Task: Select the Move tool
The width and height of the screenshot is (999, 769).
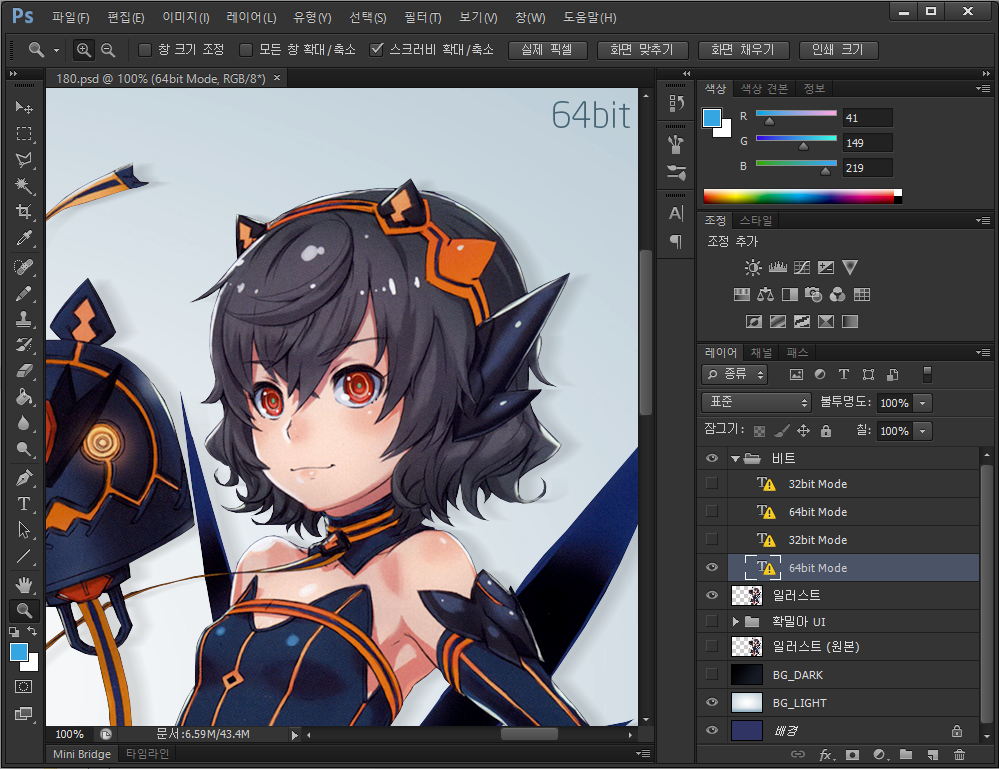Action: [24, 107]
